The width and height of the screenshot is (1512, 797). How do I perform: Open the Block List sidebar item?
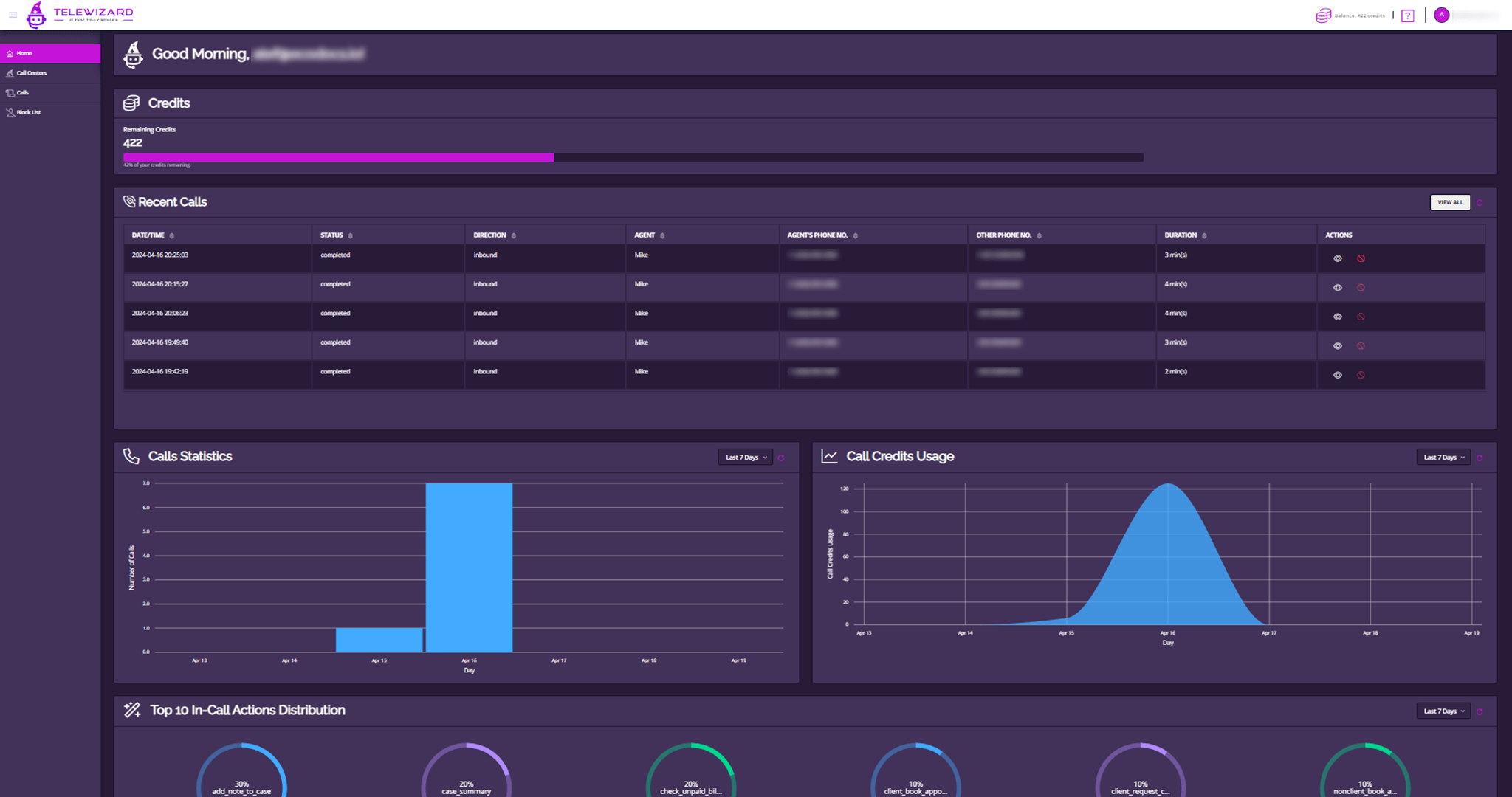click(x=29, y=112)
